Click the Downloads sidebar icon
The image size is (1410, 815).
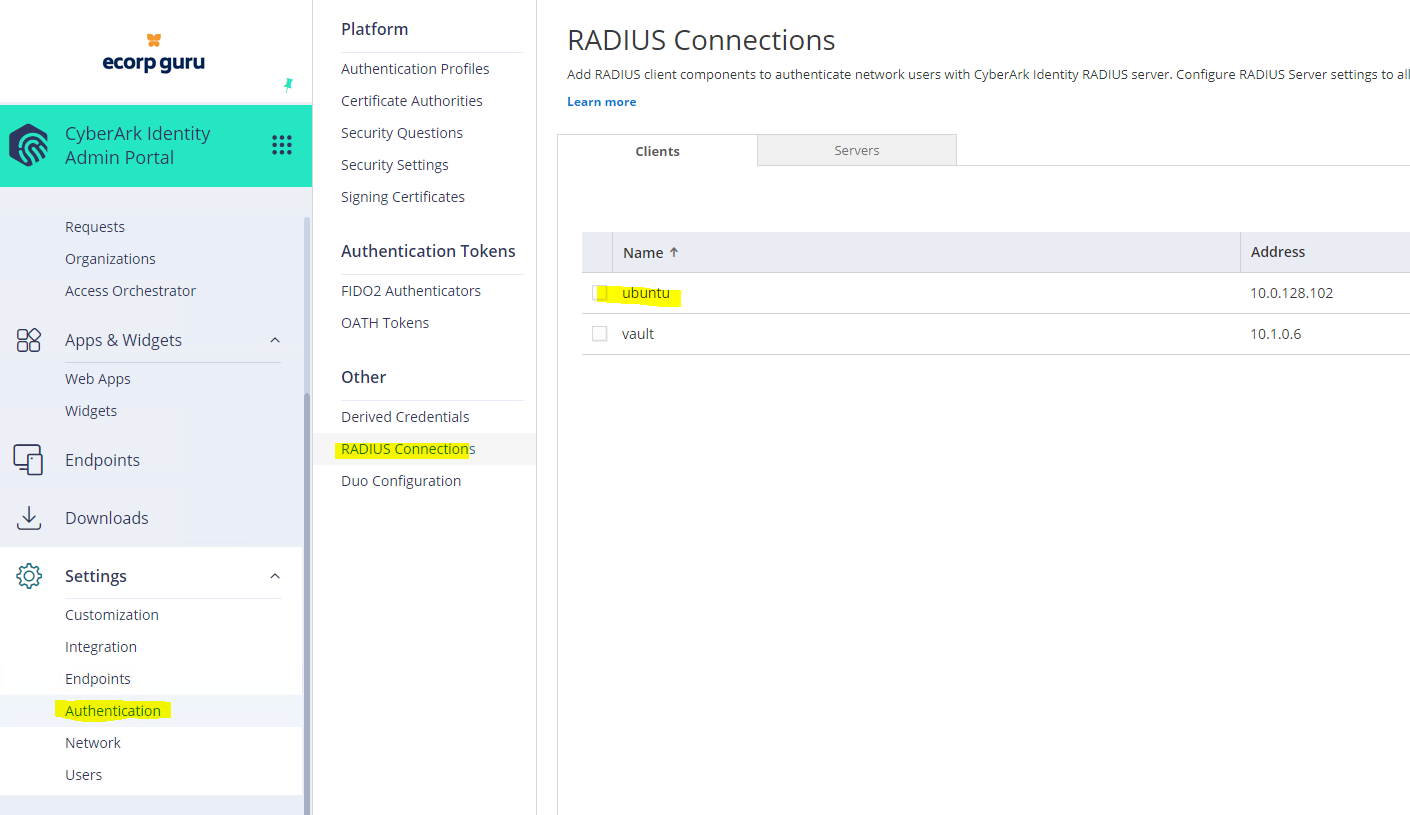[28, 517]
